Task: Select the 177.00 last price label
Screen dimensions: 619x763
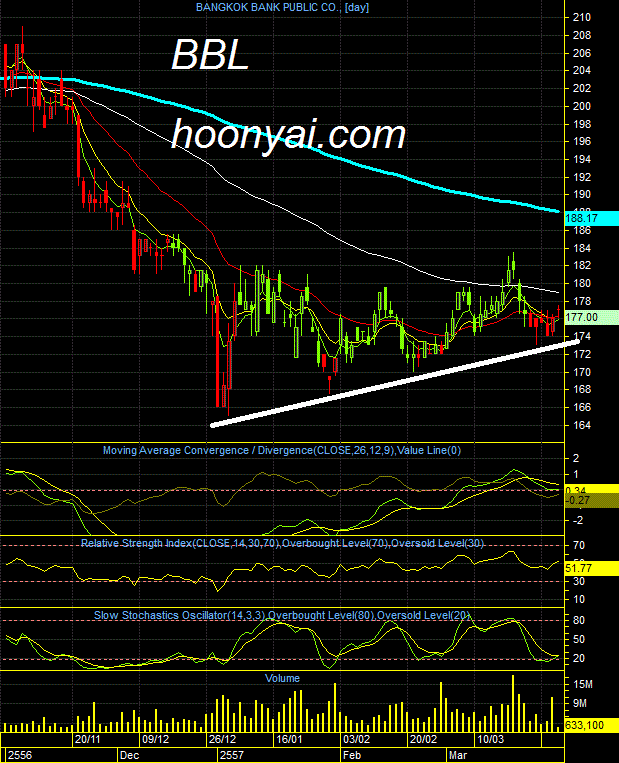Action: coord(591,317)
